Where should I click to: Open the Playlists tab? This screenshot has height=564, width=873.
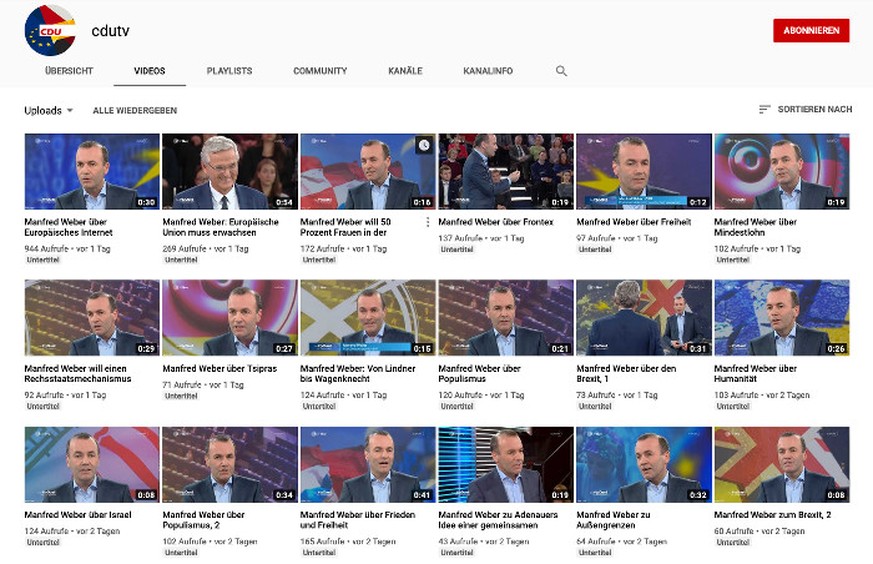229,71
